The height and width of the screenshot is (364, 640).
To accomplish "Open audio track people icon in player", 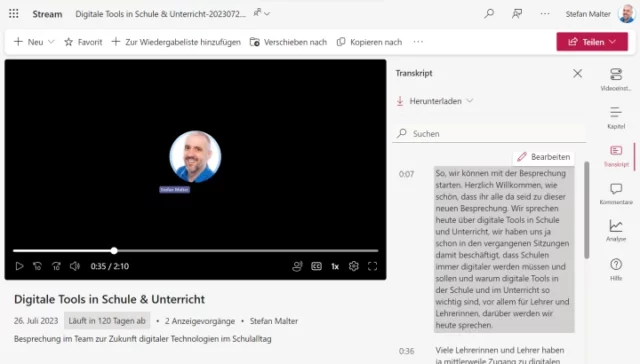I will tap(297, 266).
